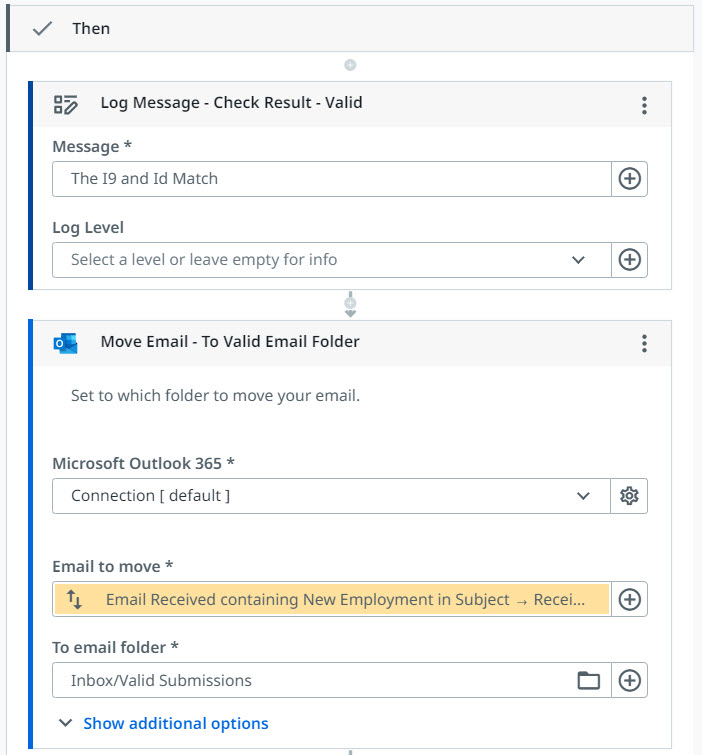Click the plus button beside Log Level
Image resolution: width=702 pixels, height=755 pixels.
[629, 260]
